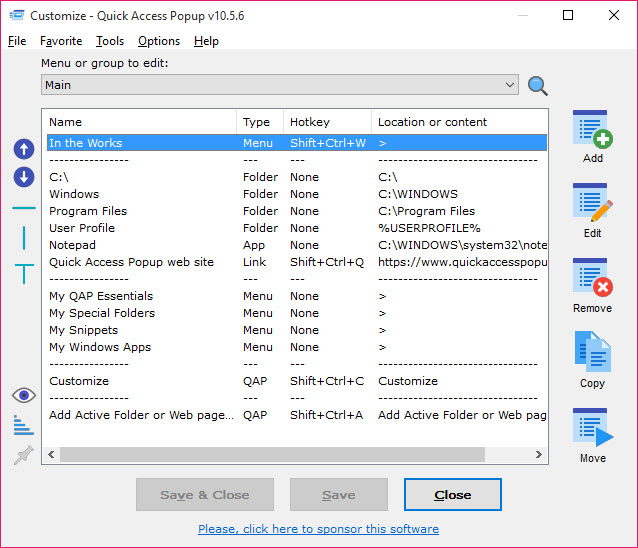Select the Customize QAP row
638x548 pixels.
(297, 381)
